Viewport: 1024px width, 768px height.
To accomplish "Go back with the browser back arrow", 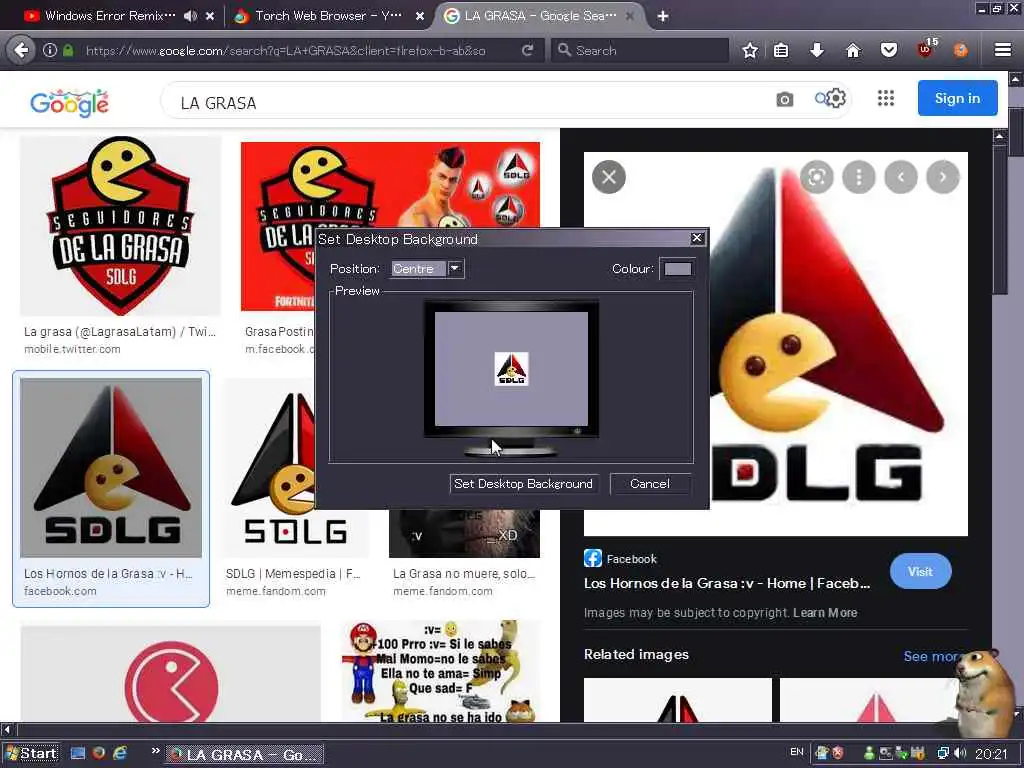I will click(21, 50).
